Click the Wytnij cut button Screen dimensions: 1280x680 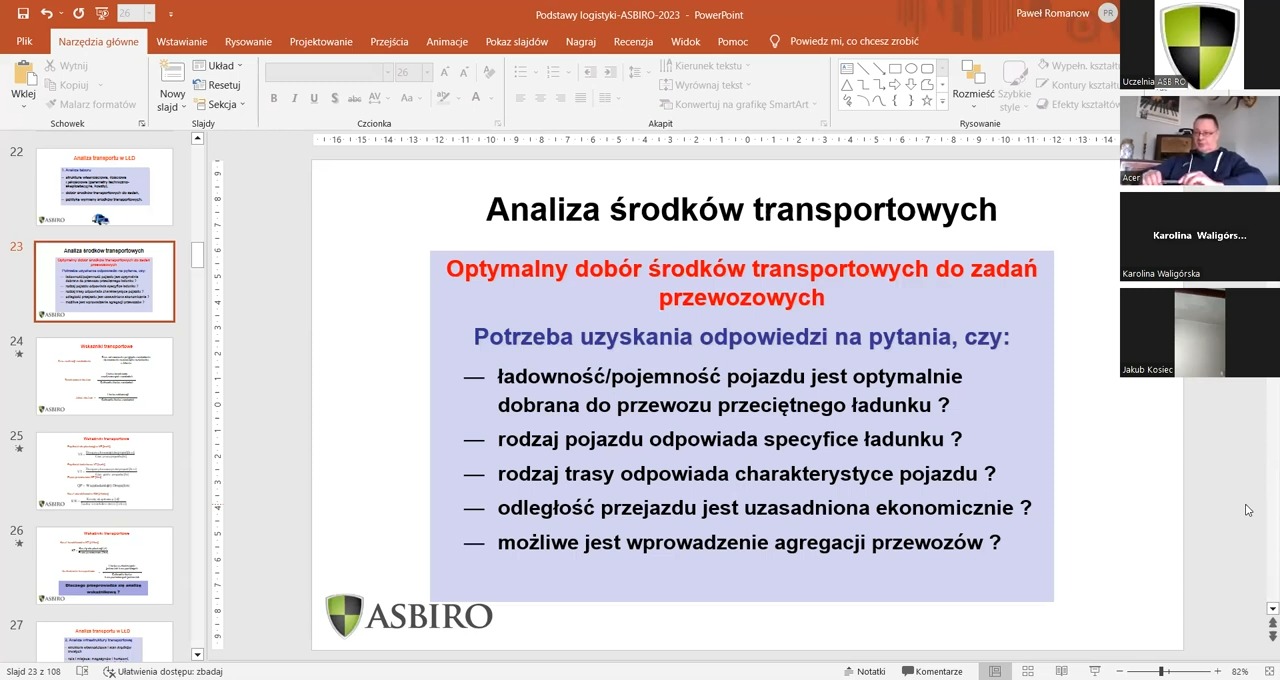point(66,66)
